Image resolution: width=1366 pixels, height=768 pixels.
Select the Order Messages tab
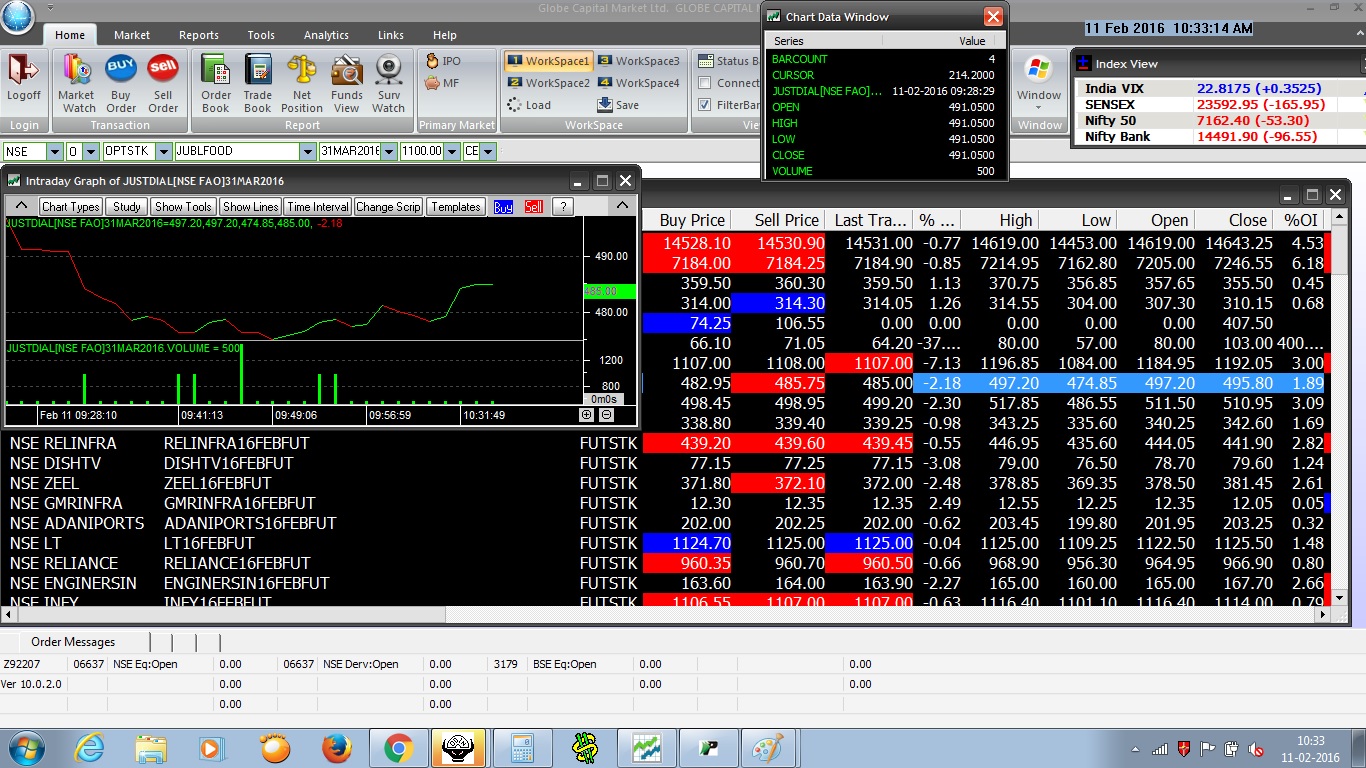coord(73,642)
